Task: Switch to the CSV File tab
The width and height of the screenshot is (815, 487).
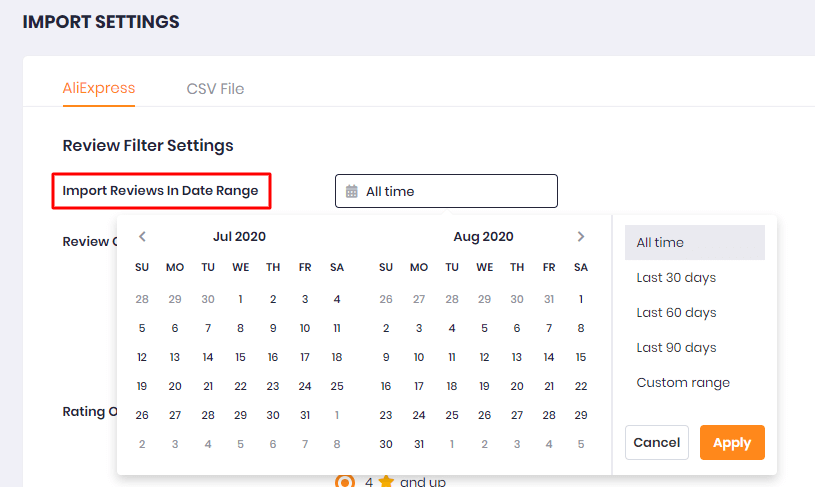Action: 215,89
